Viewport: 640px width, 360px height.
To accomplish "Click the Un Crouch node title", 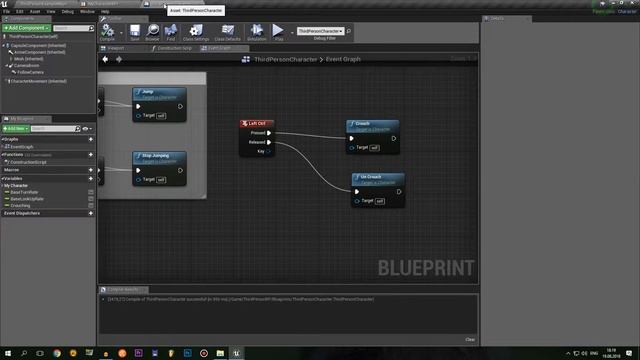I will [371, 177].
